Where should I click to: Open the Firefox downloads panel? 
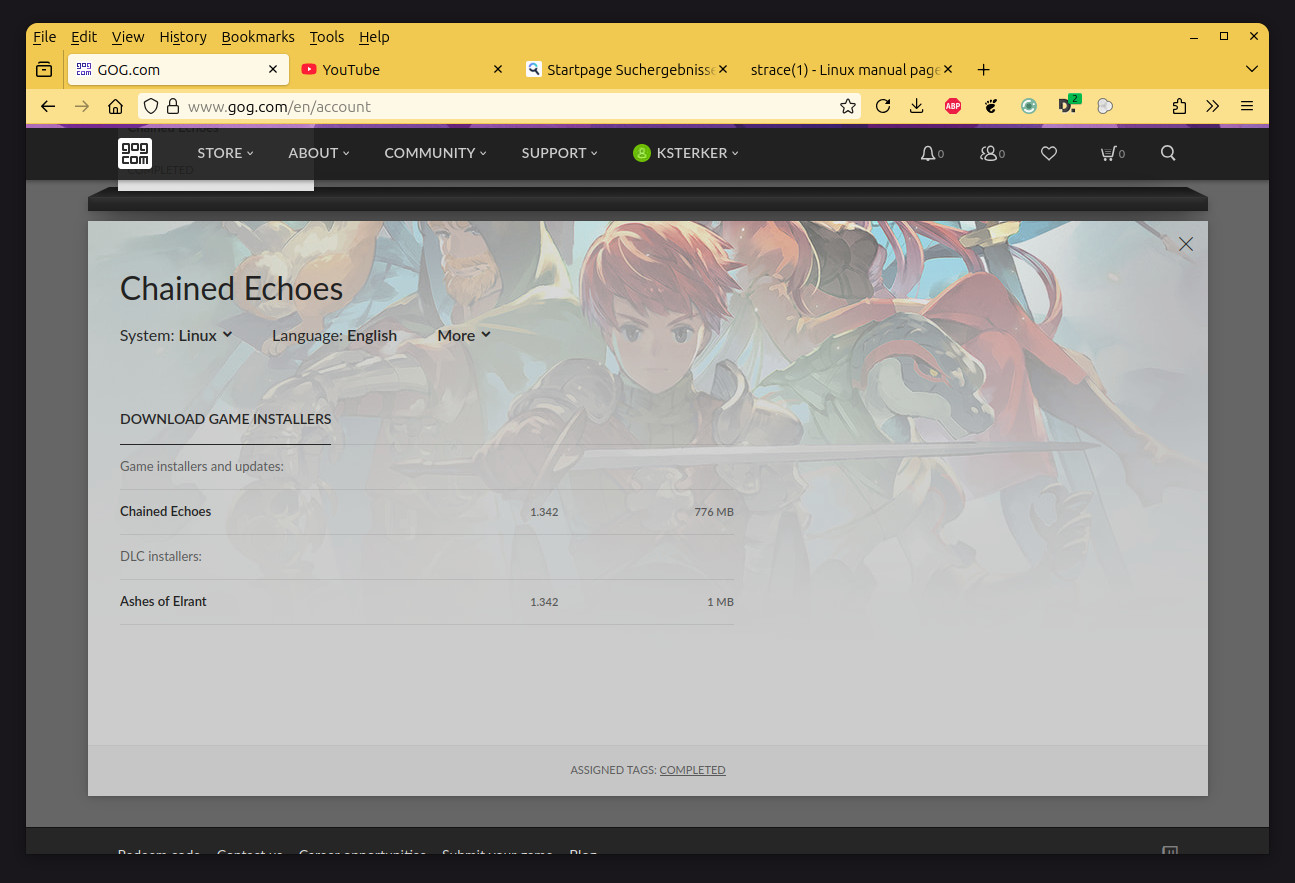pos(916,106)
